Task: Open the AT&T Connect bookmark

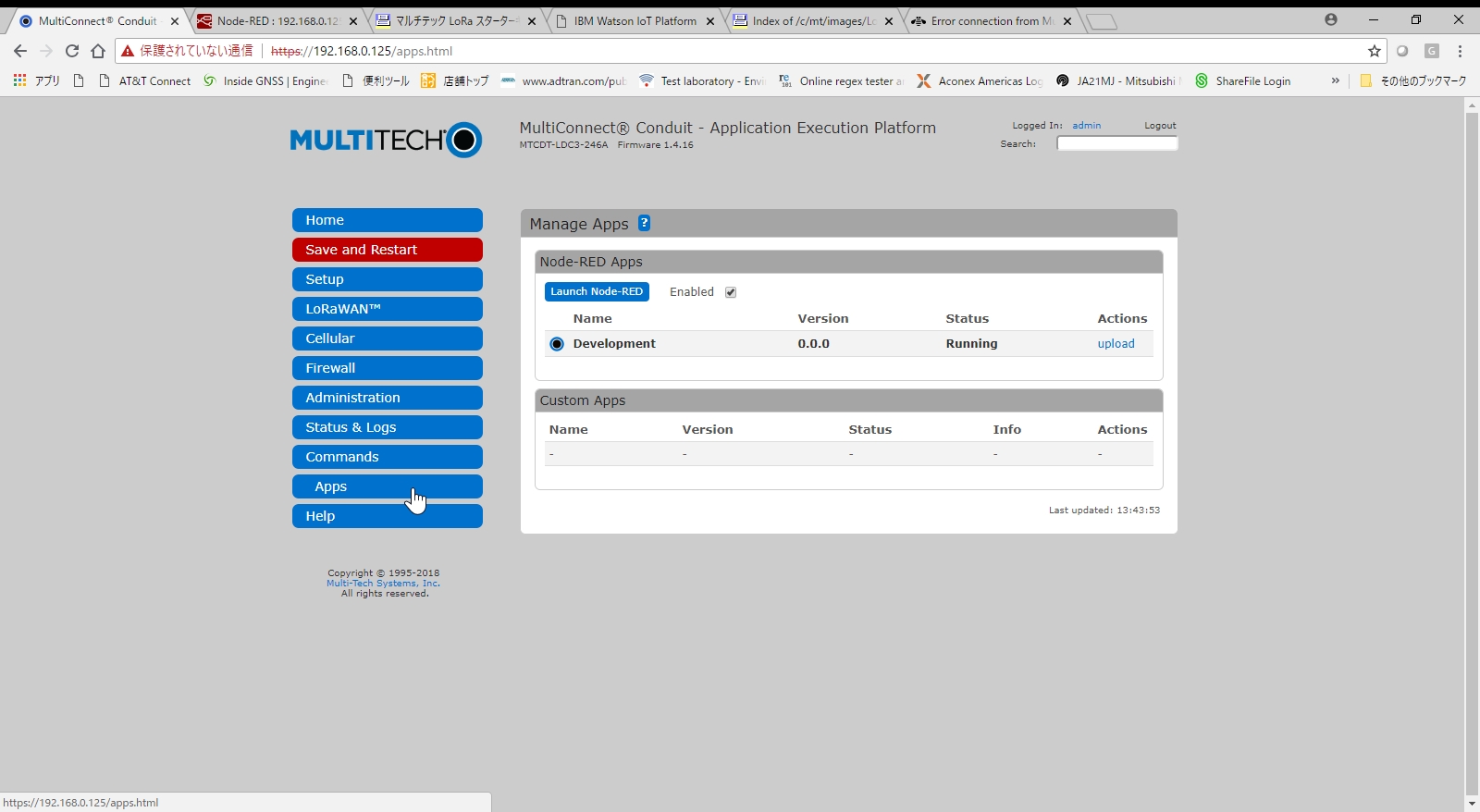Action: [x=145, y=80]
